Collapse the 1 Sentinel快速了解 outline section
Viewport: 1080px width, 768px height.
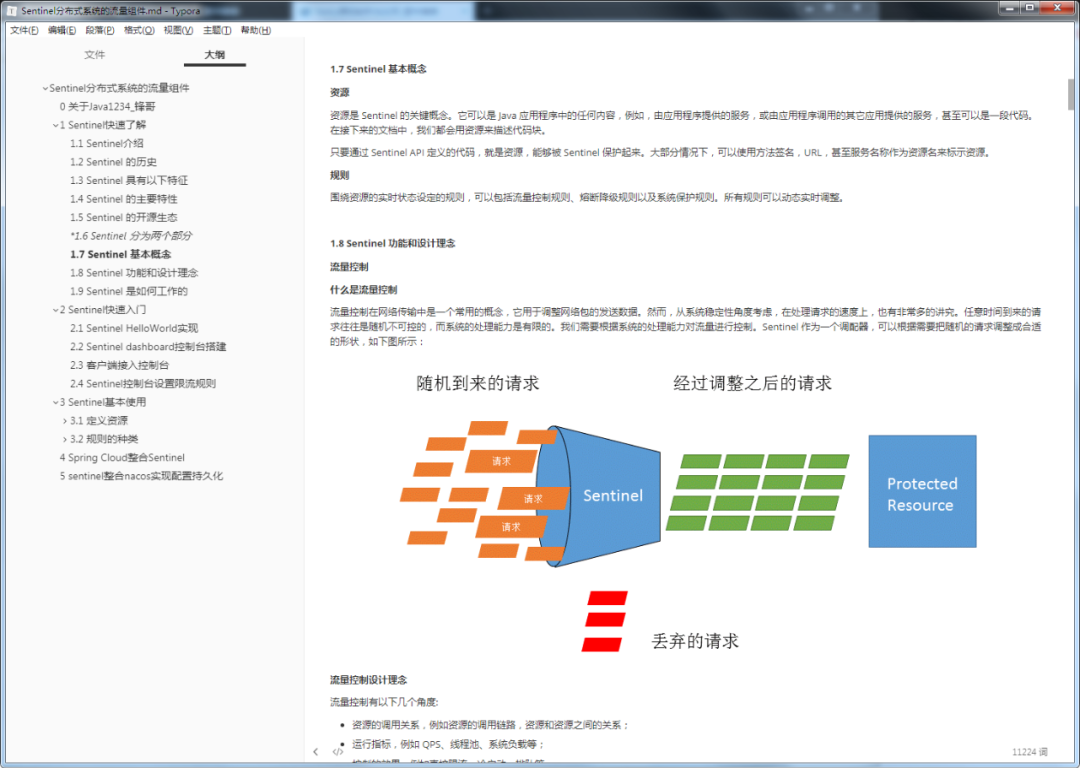(56, 125)
